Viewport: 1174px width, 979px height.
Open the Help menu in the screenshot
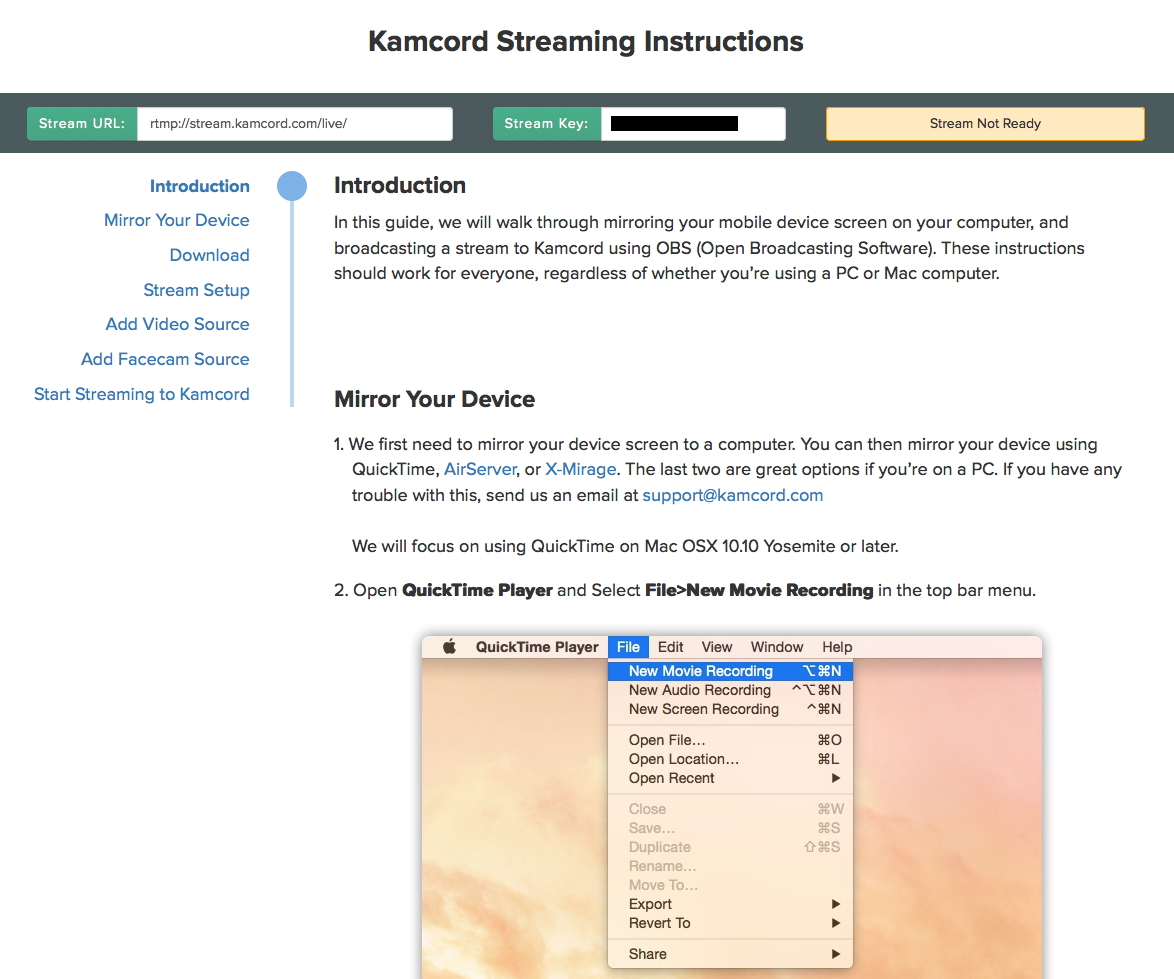coord(837,647)
